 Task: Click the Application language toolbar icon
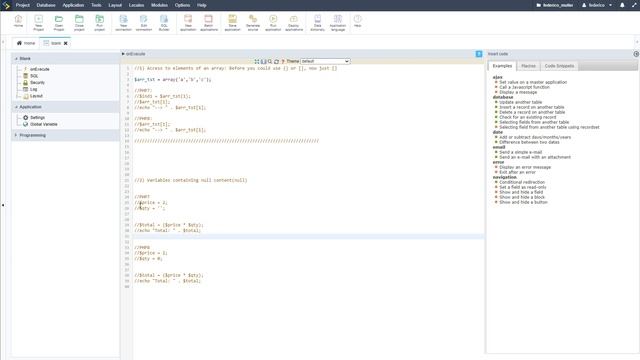(338, 23)
